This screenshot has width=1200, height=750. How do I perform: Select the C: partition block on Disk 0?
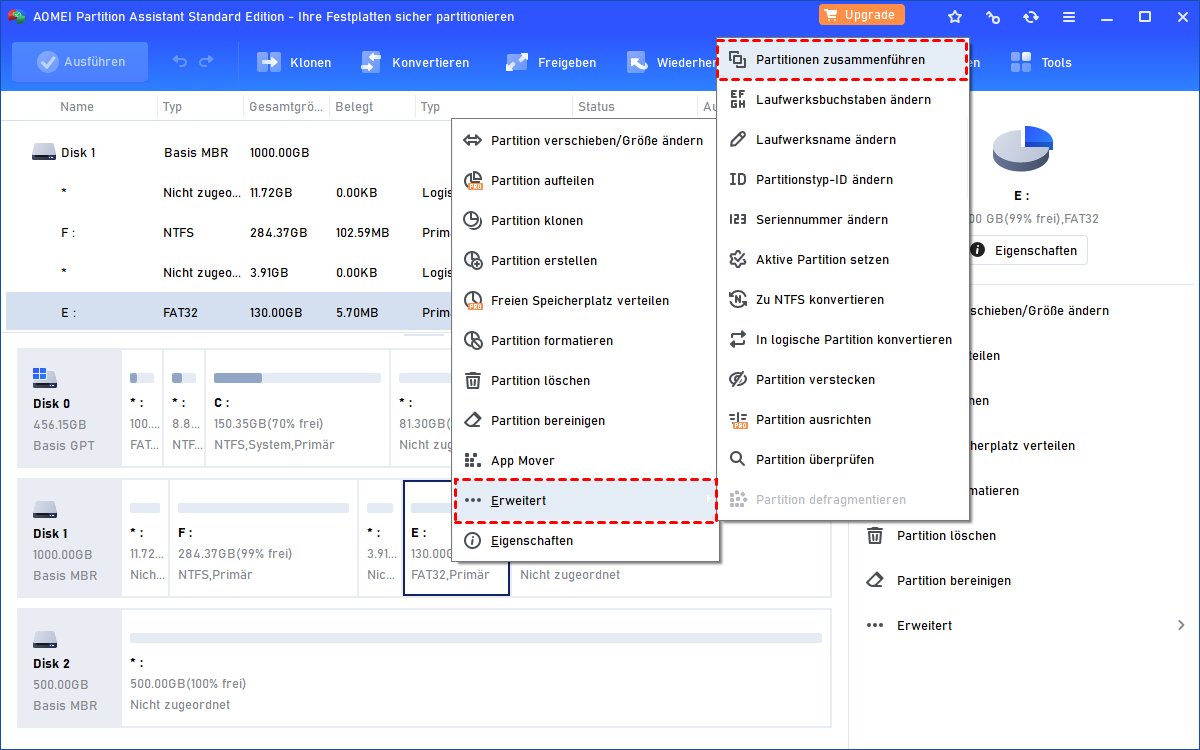coord(297,408)
